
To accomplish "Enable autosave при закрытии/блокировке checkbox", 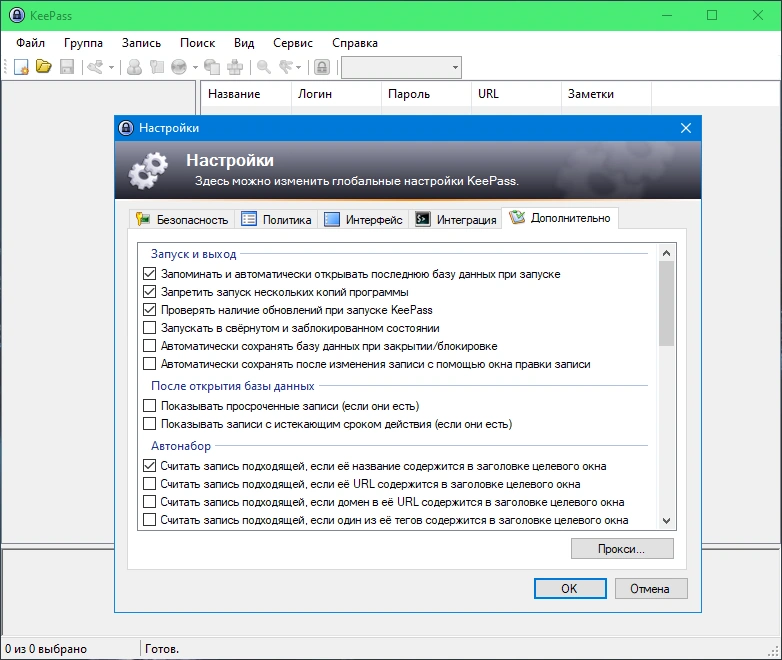I will pyautogui.click(x=149, y=346).
